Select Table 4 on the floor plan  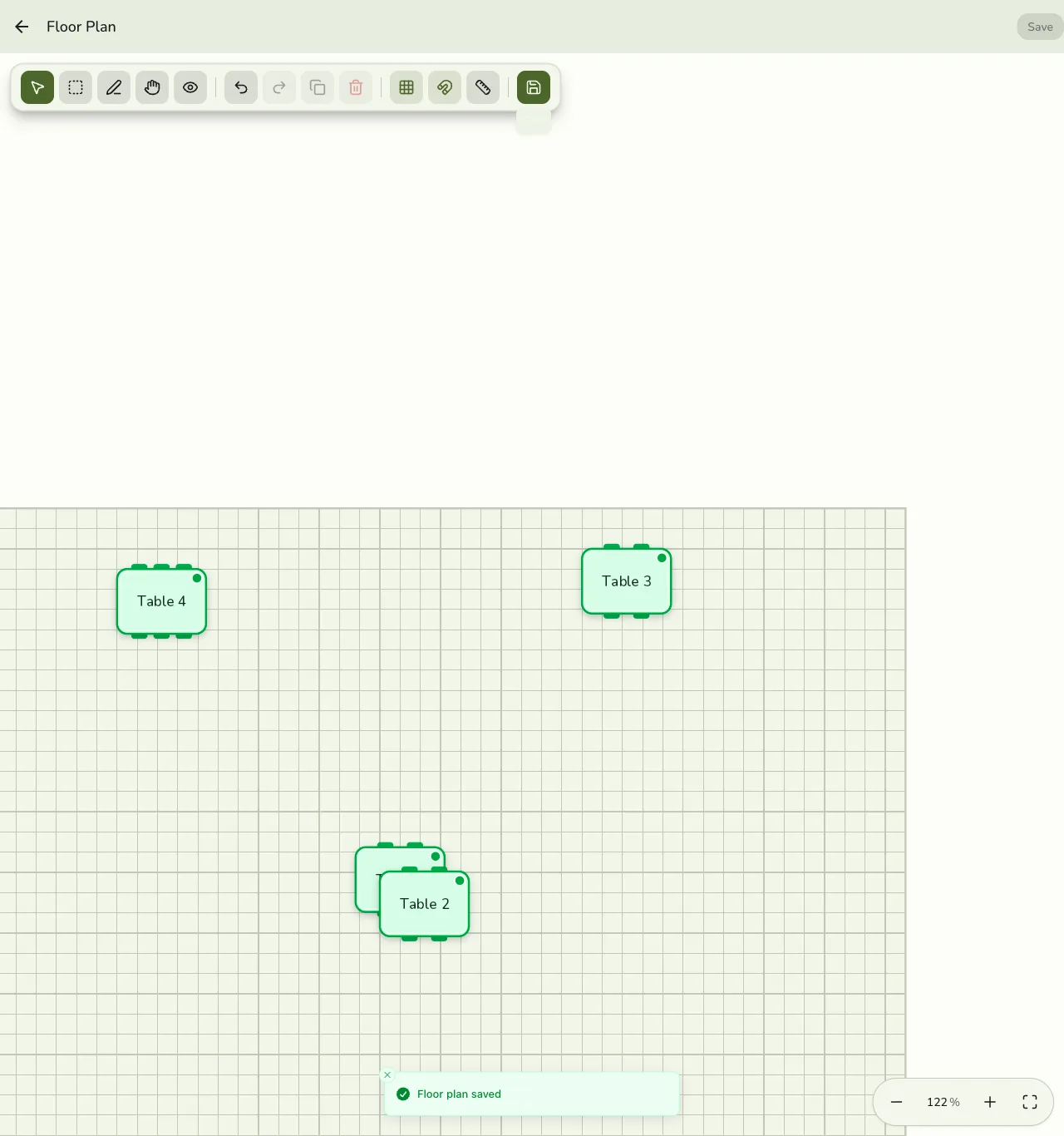point(161,601)
